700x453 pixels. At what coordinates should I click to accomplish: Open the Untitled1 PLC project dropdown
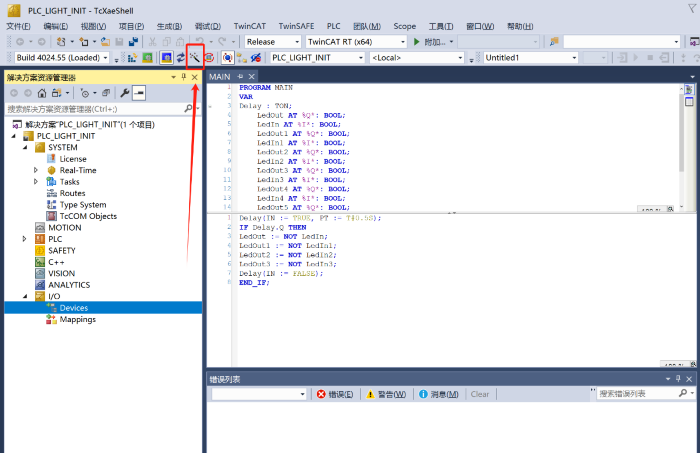pos(574,58)
